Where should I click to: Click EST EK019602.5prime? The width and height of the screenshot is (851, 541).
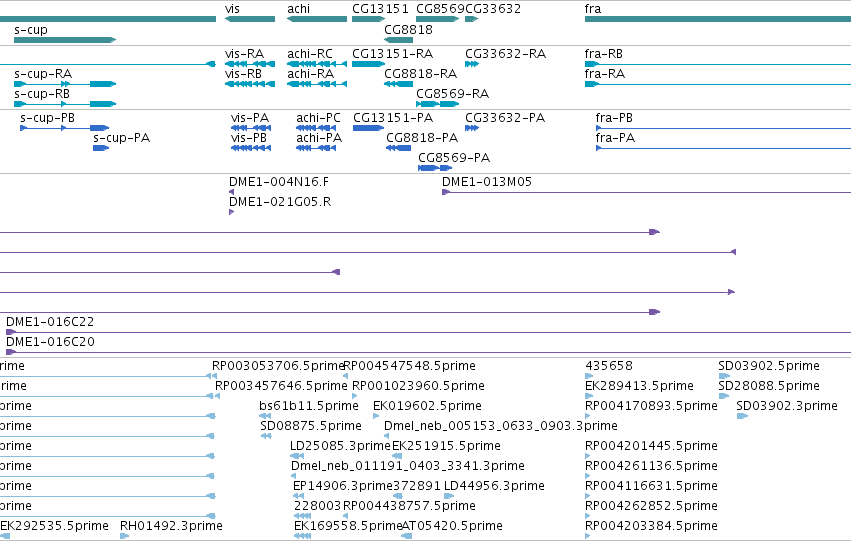tap(427, 406)
